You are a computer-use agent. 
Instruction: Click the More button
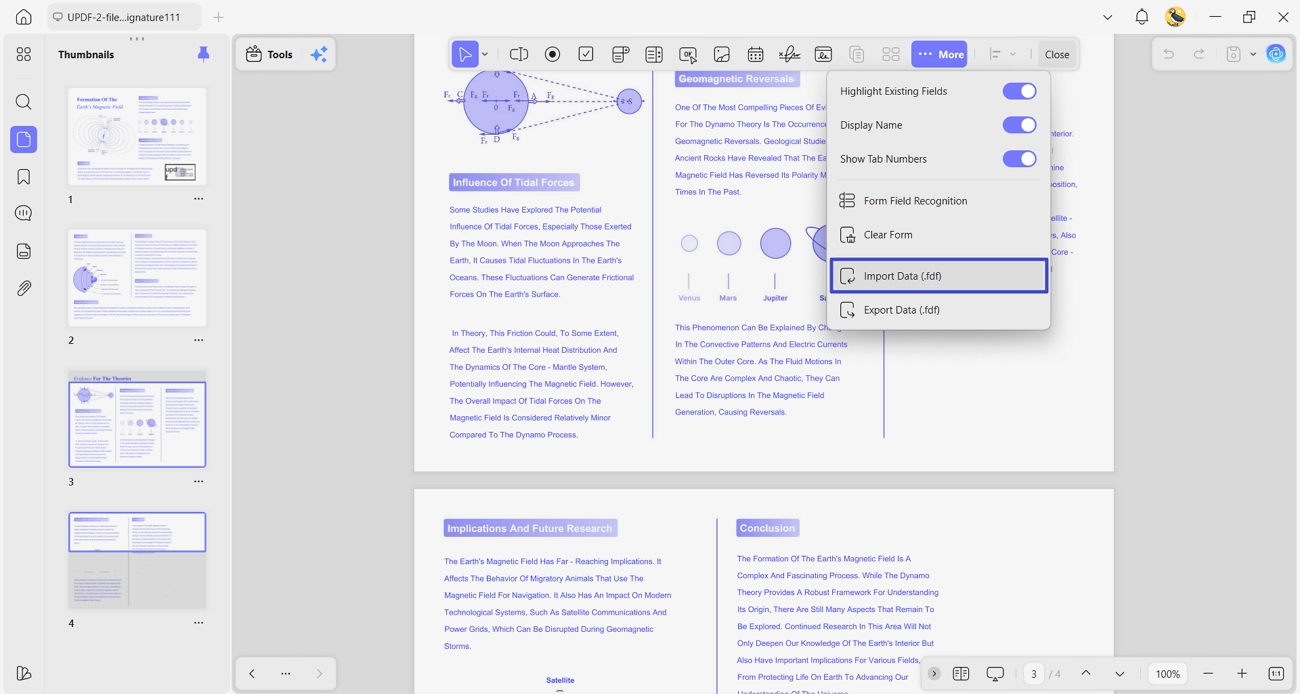(939, 54)
